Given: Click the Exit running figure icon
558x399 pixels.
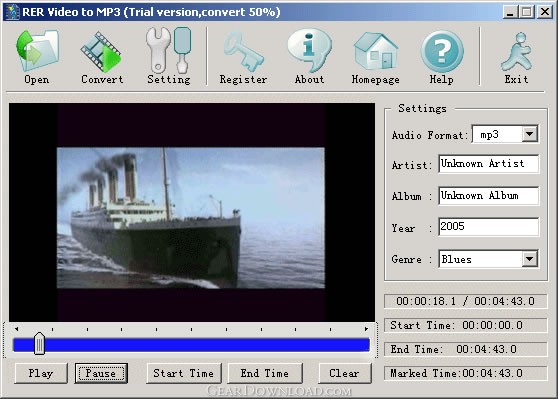Looking at the screenshot, I should tap(517, 52).
